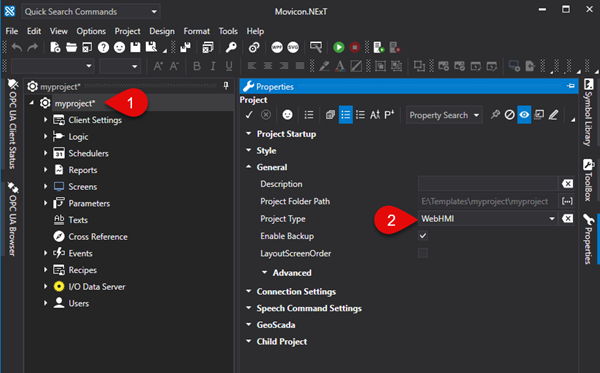Open the ToolBox side tab
The width and height of the screenshot is (600, 373).
coord(589,180)
